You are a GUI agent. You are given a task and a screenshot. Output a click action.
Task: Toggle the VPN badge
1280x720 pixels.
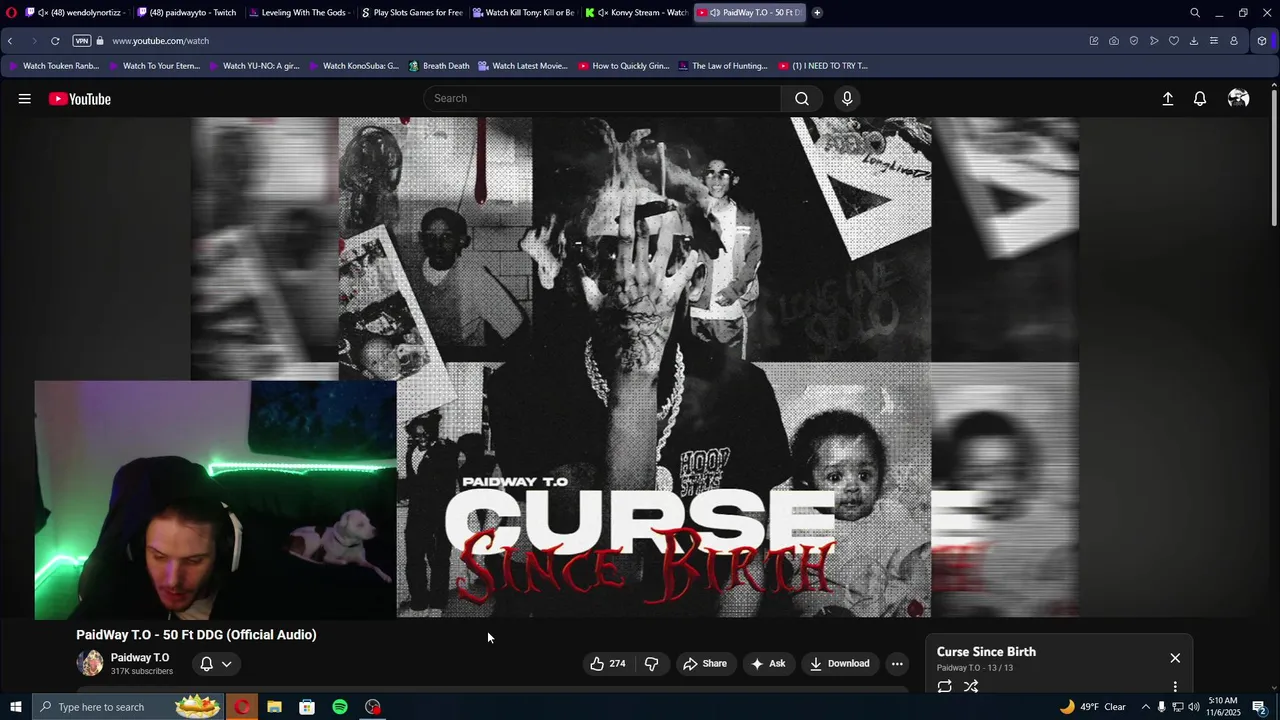82,41
